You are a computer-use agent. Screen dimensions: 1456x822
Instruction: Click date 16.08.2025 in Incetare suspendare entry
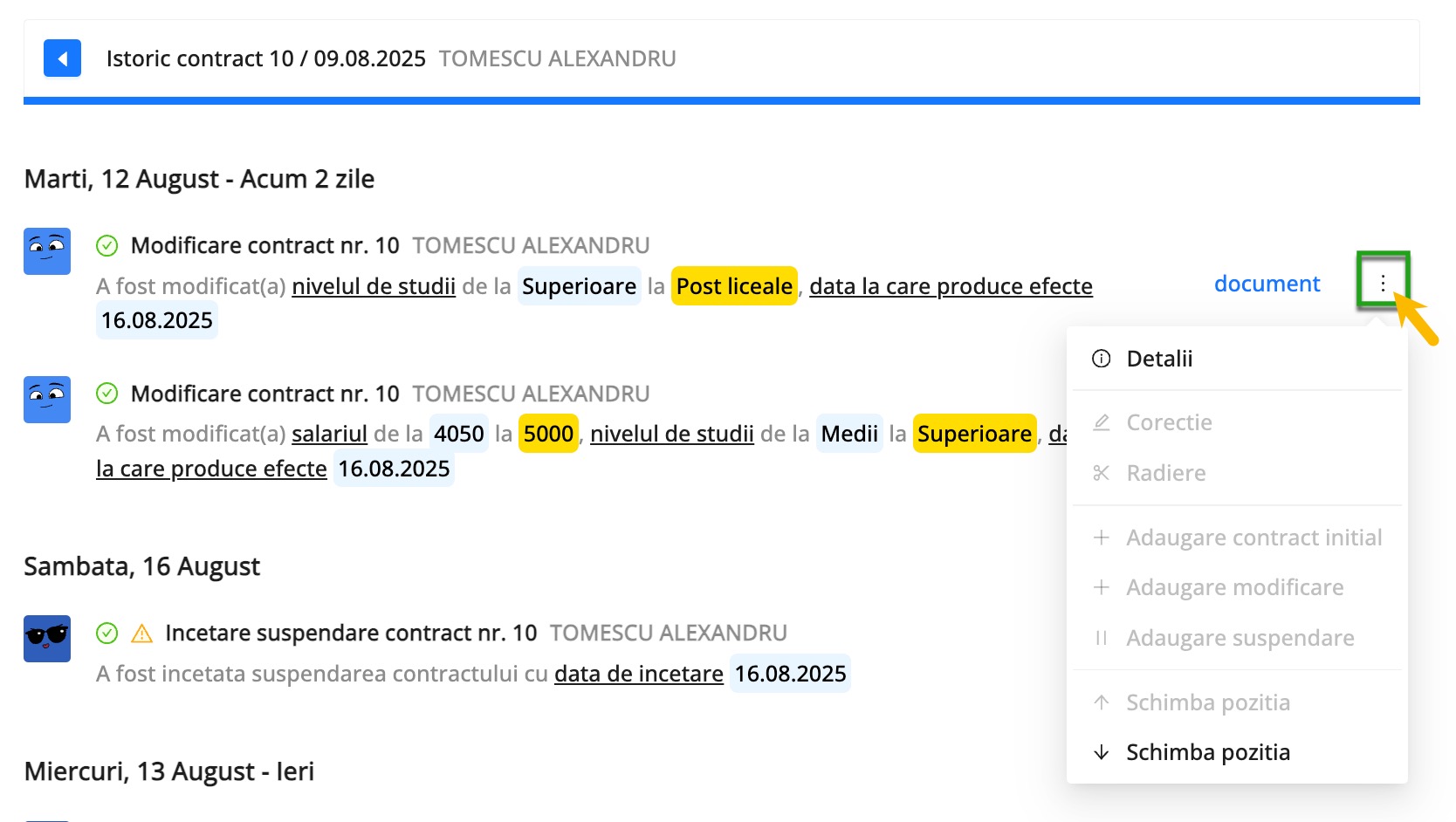(790, 674)
